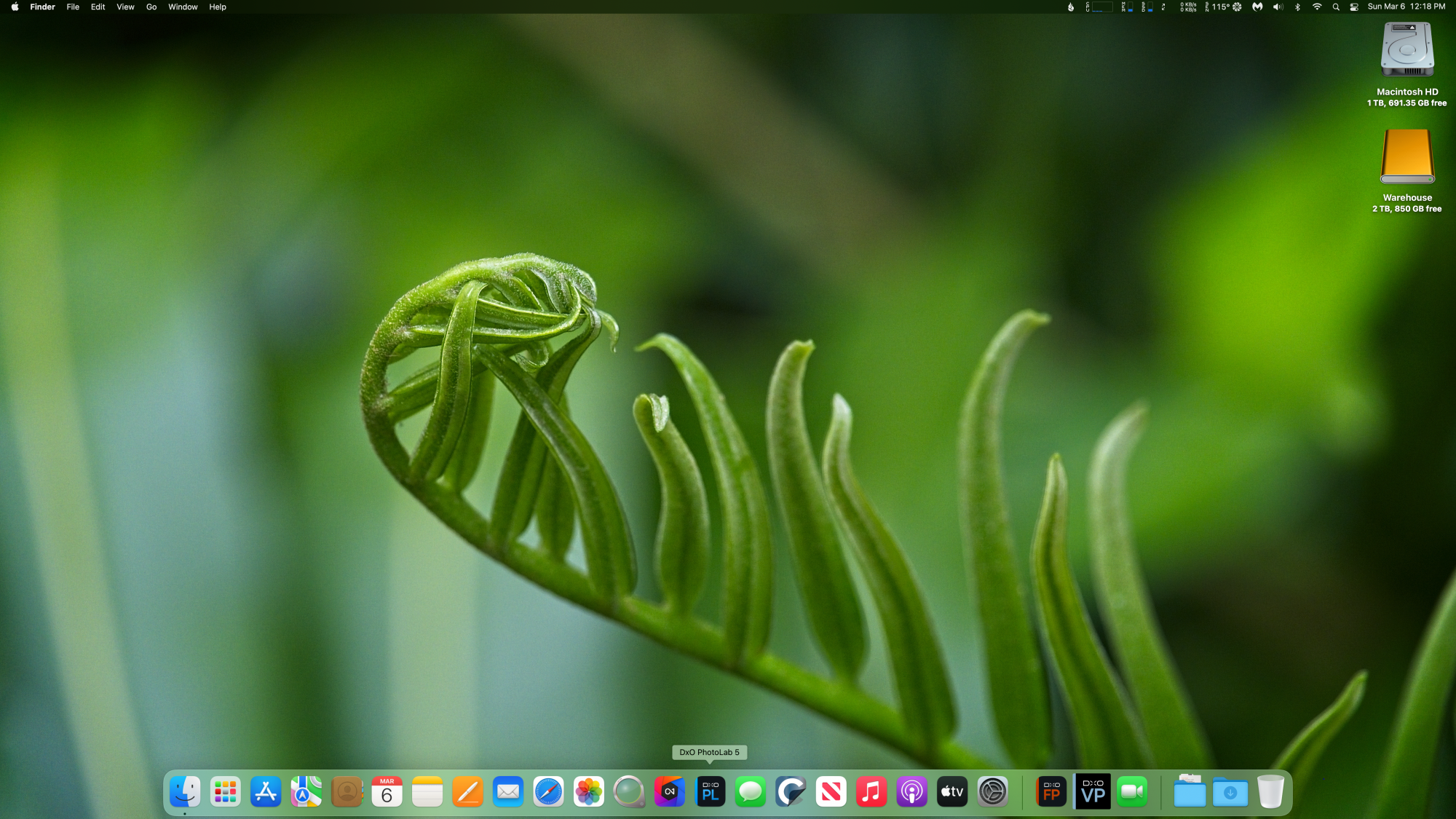Screen dimensions: 1456x819
Task: Open the Go menu
Action: (x=151, y=7)
